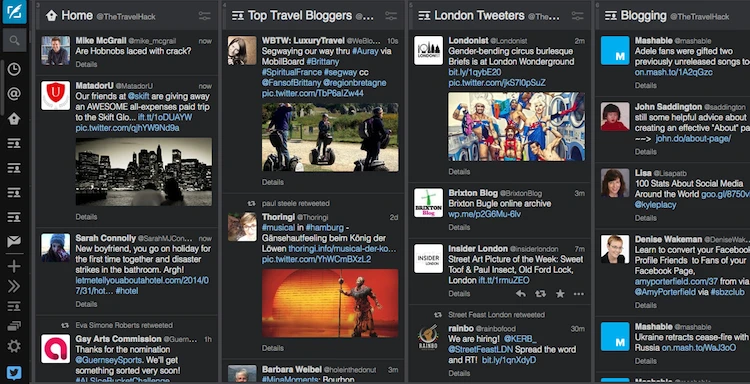
Task: Retweet the Insider London tweet
Action: click(x=540, y=294)
